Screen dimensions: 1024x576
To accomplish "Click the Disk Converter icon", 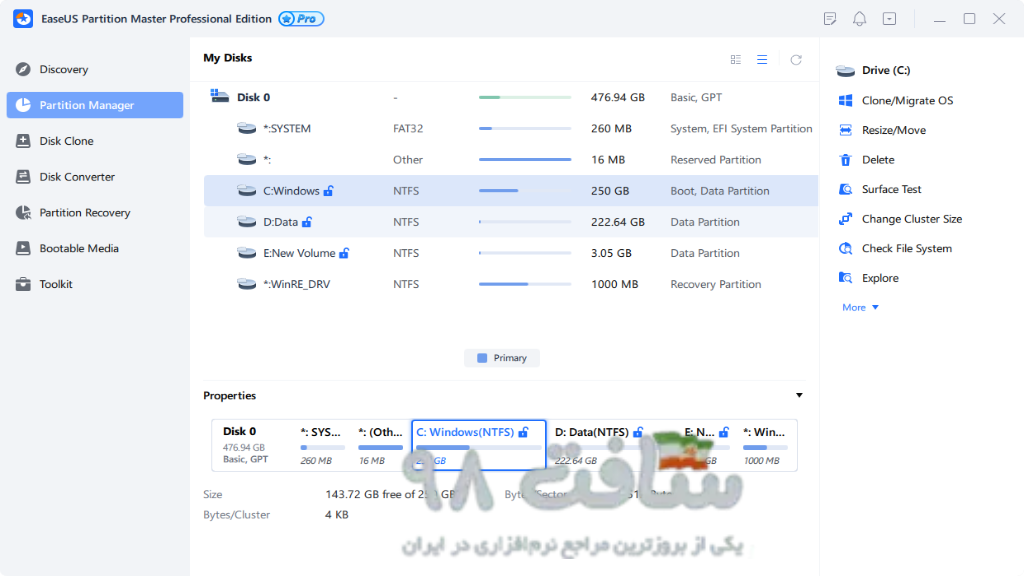I will 23,177.
